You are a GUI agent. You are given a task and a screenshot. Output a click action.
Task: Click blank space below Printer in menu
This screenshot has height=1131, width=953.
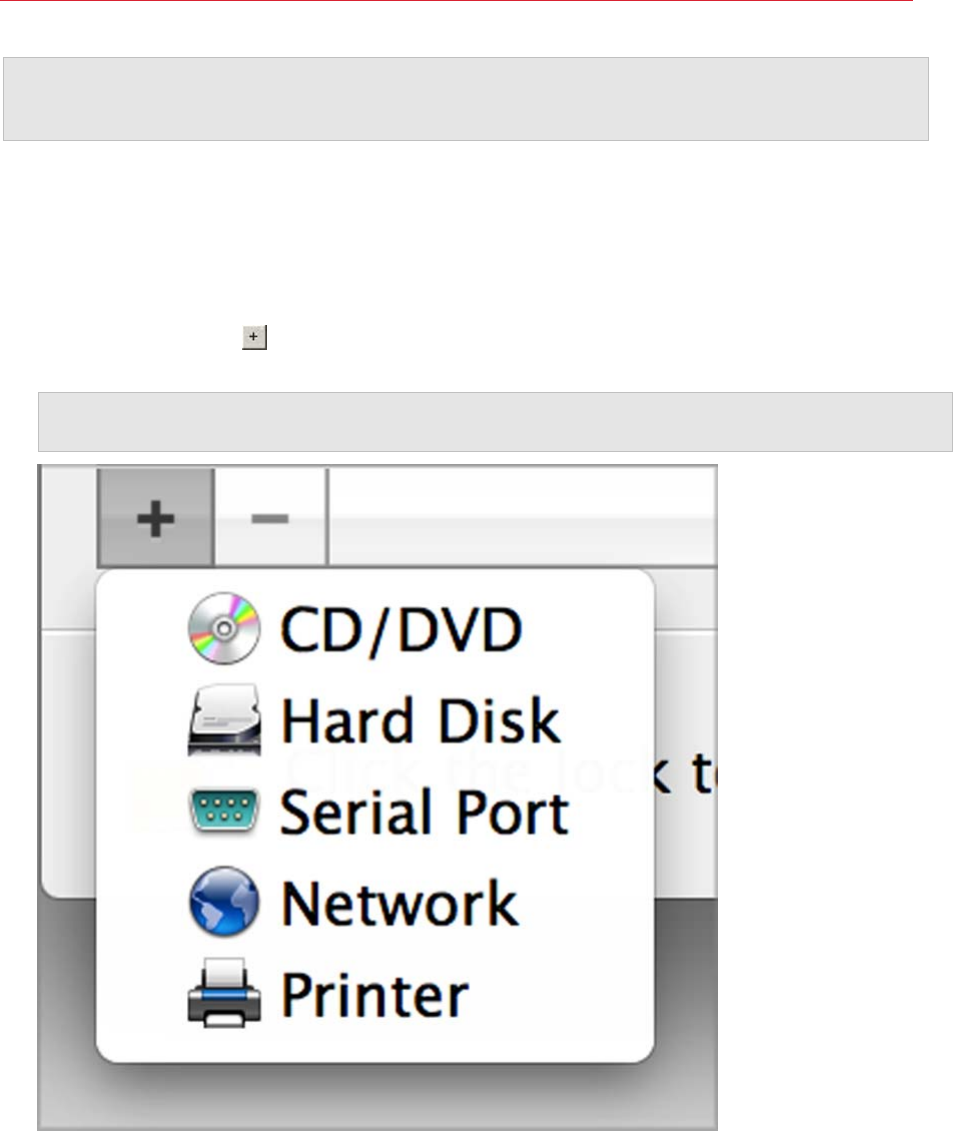375,1044
